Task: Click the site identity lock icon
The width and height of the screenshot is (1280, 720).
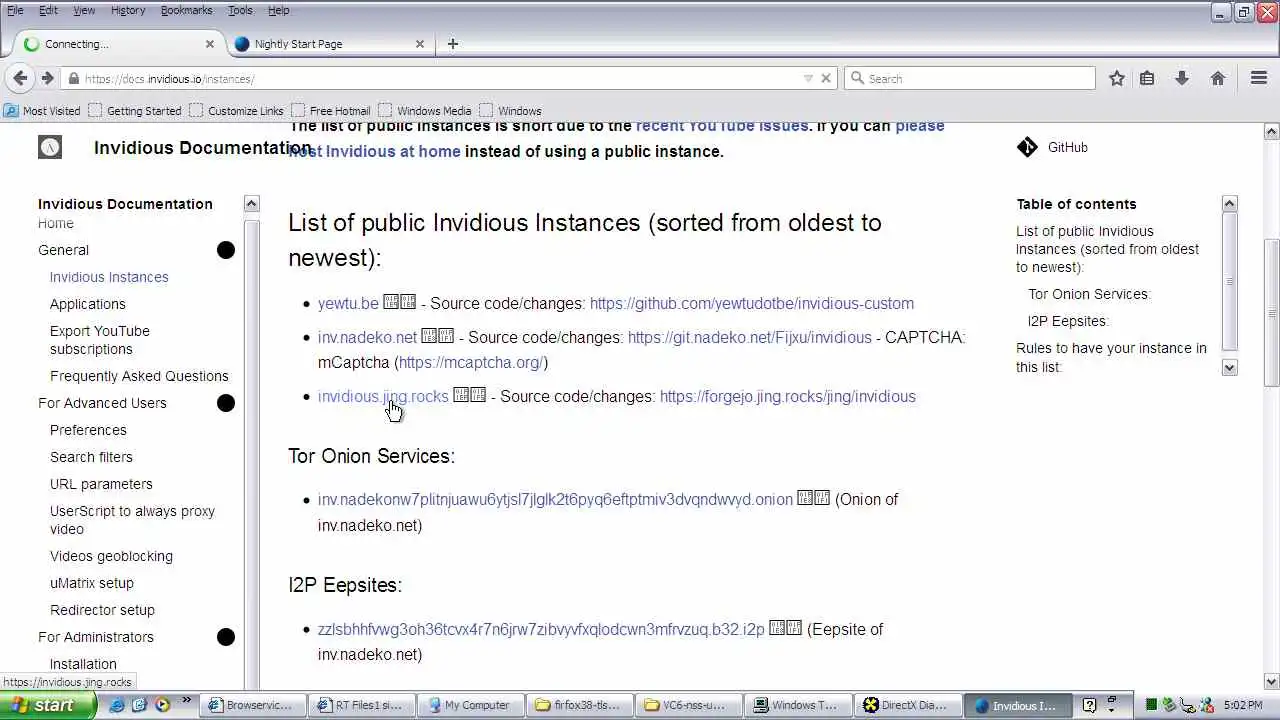Action: pyautogui.click(x=72, y=78)
